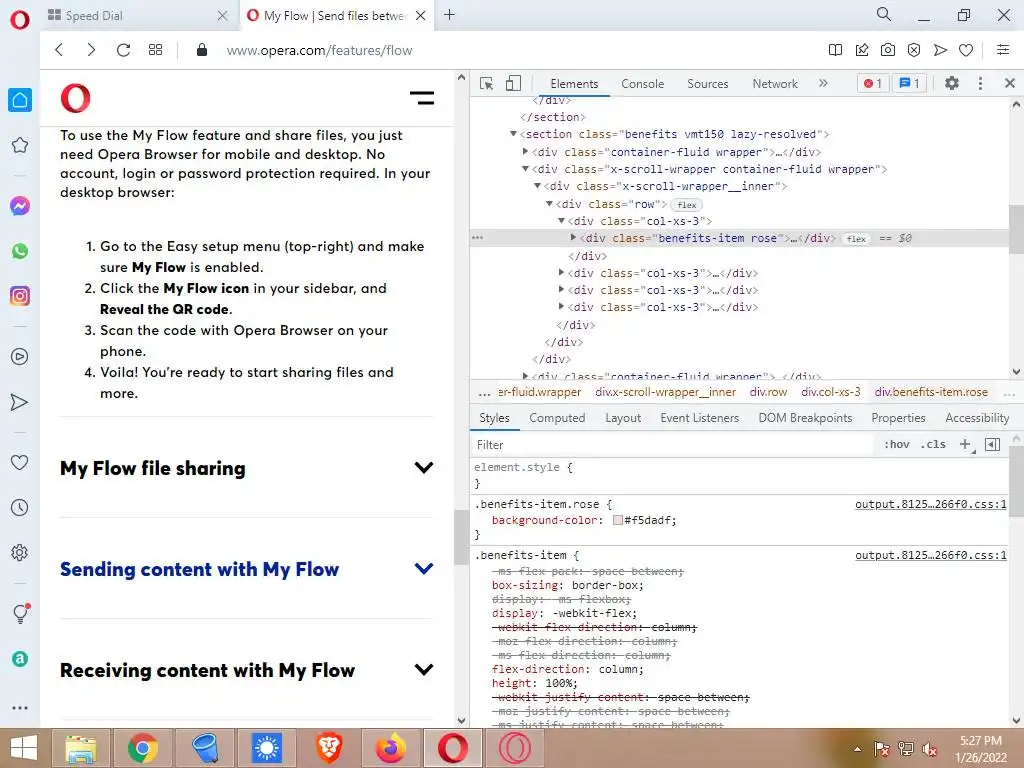Collapse section benefits vmt150 node
The image size is (1024, 768).
click(x=513, y=134)
